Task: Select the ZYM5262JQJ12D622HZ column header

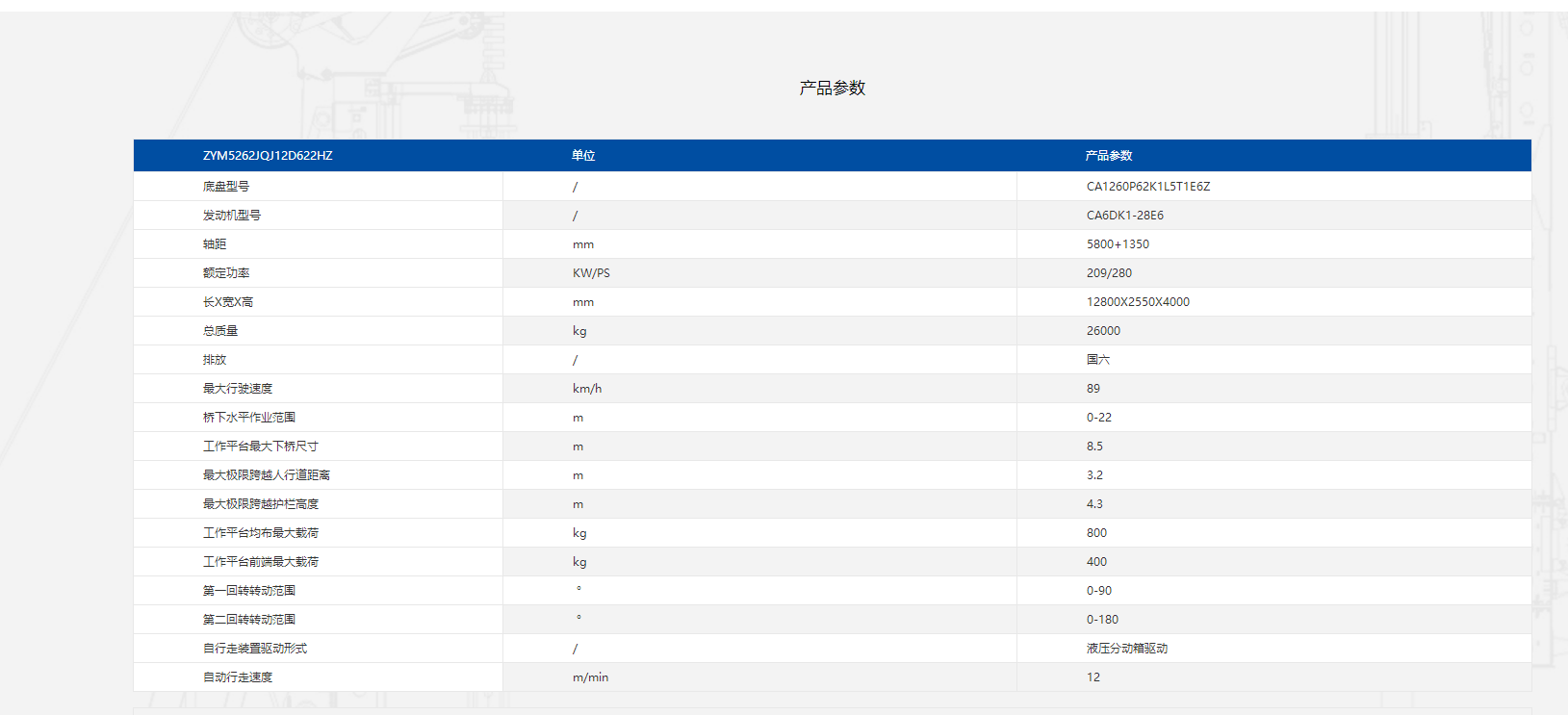Action: [268, 155]
